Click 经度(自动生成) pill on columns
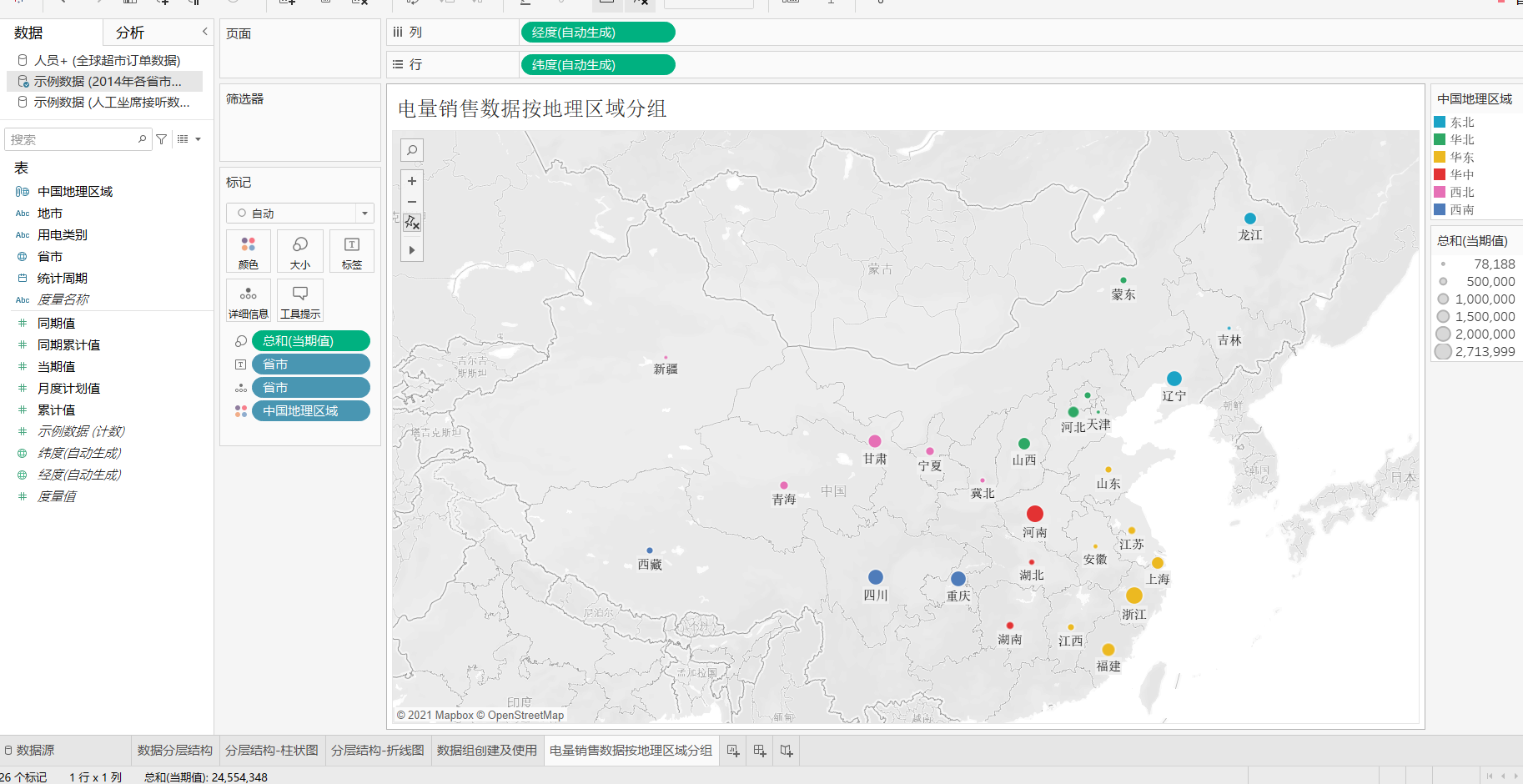 598,33
